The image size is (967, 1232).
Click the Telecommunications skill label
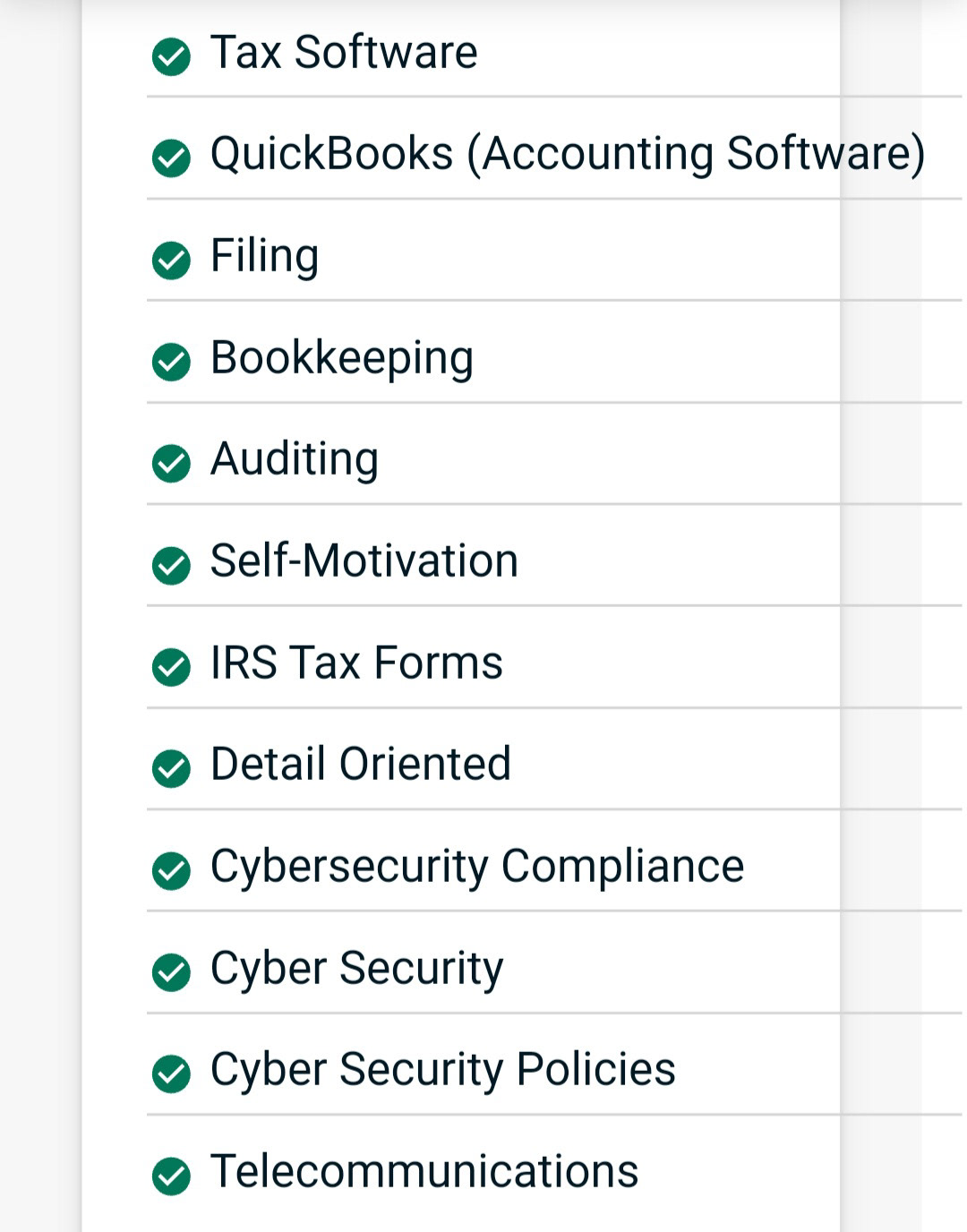pos(424,1171)
